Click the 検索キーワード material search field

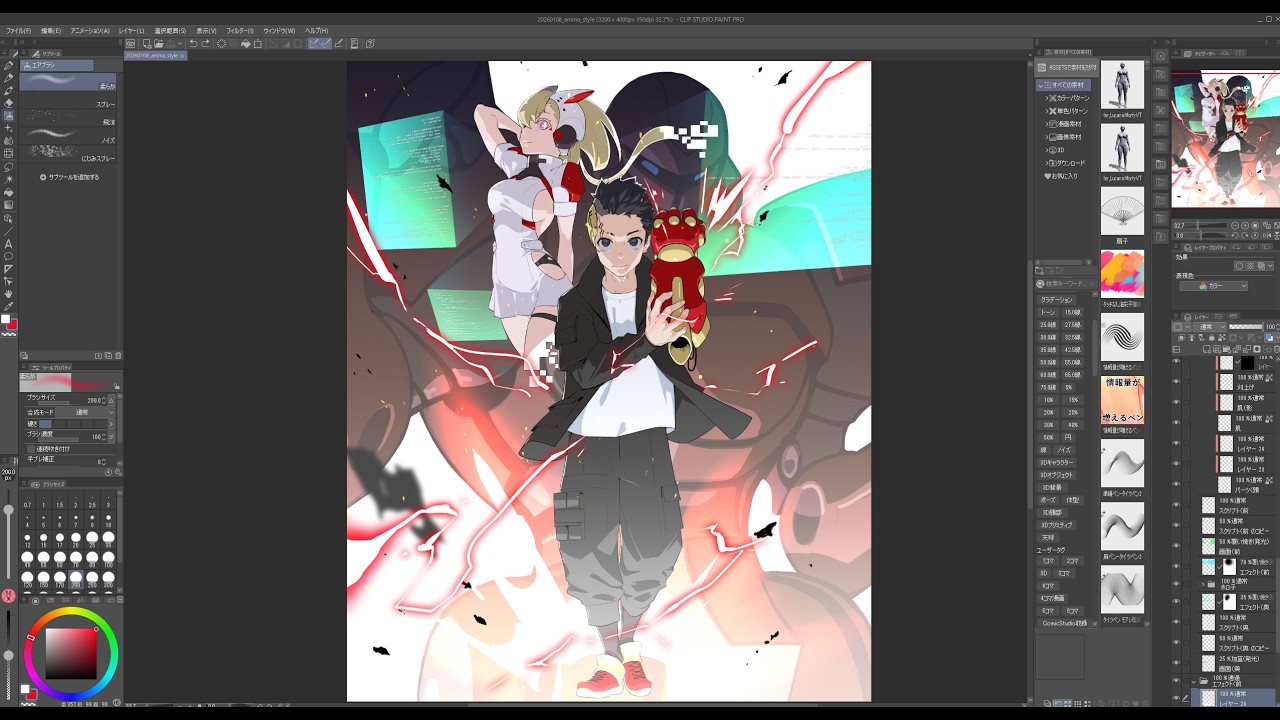pyautogui.click(x=1066, y=284)
